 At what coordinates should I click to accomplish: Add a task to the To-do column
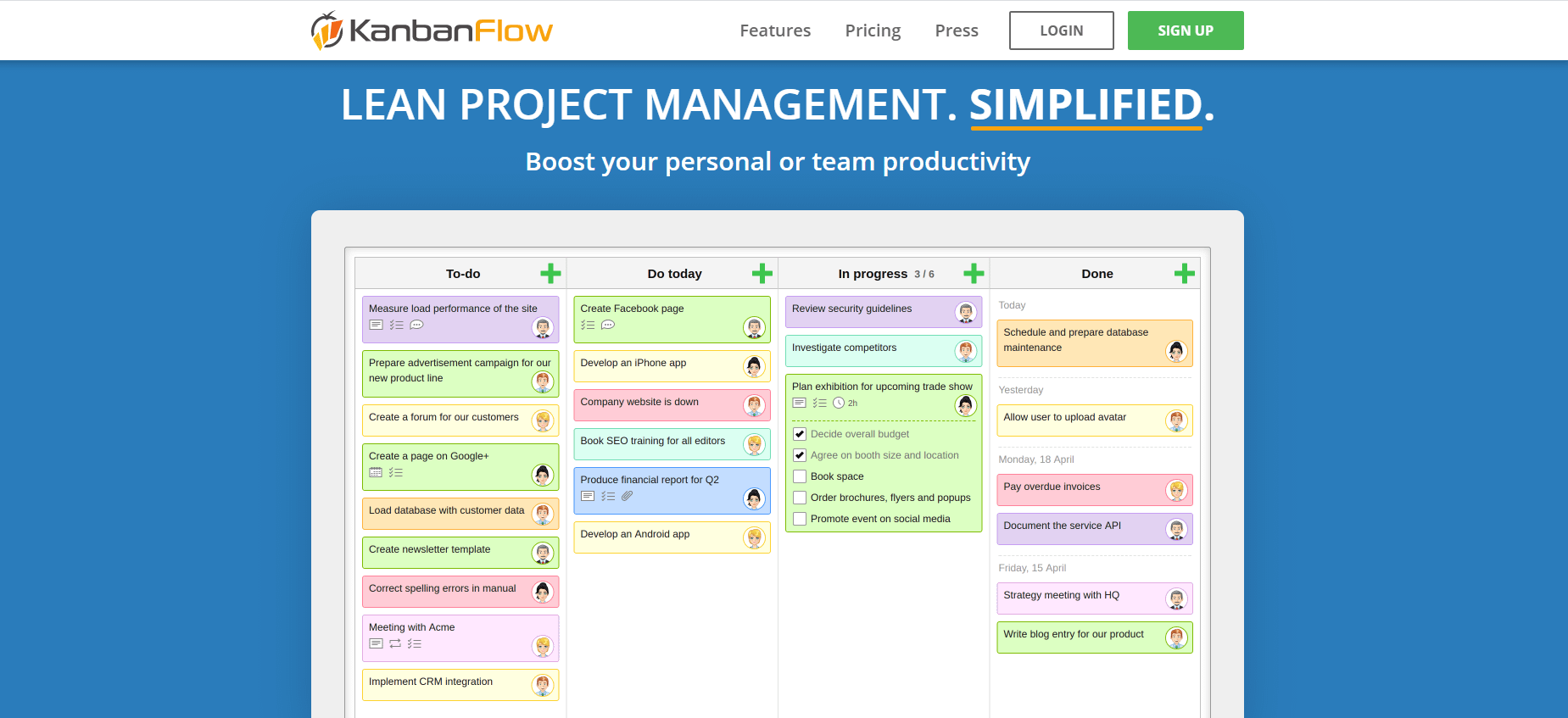(550, 274)
